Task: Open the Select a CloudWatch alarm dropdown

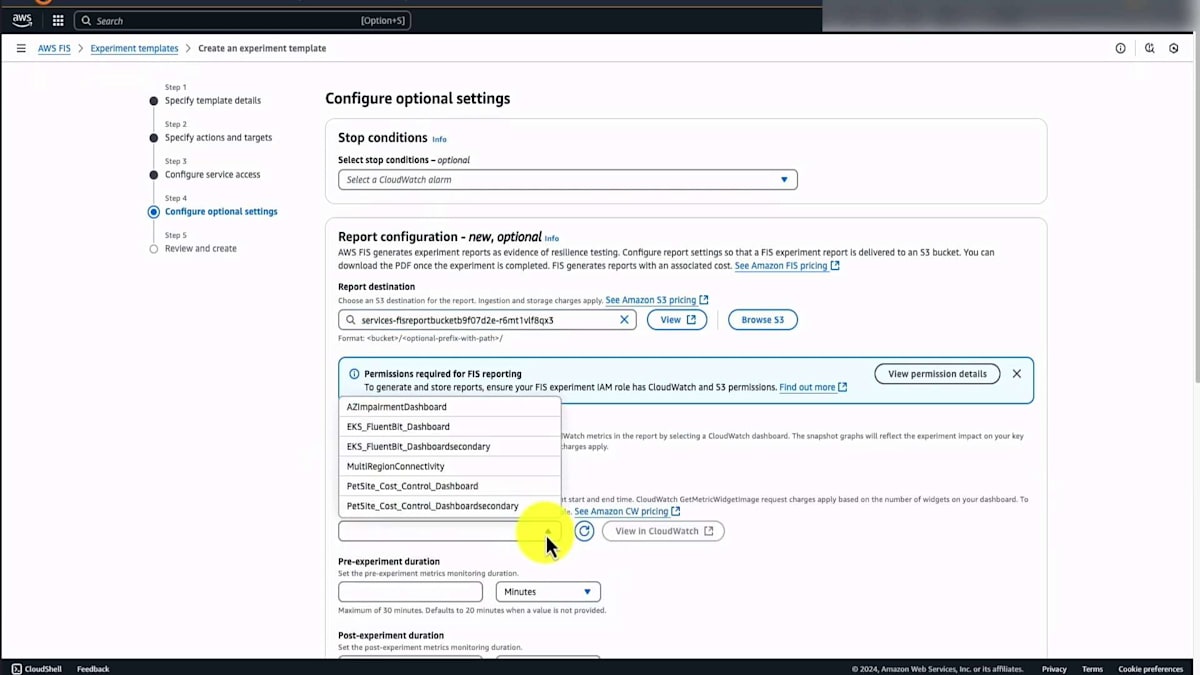Action: tap(568, 180)
